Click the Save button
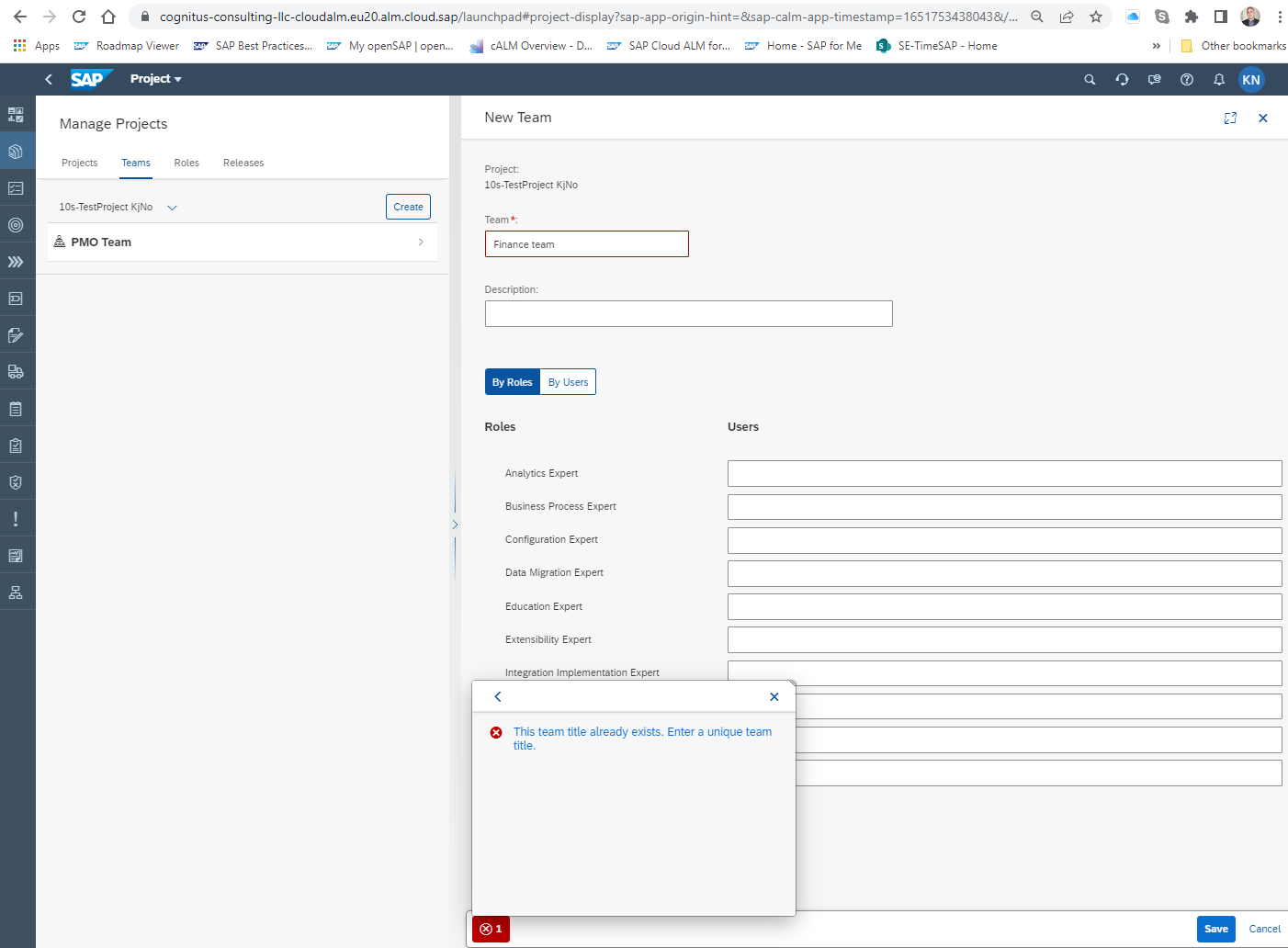1288x948 pixels. [1215, 929]
